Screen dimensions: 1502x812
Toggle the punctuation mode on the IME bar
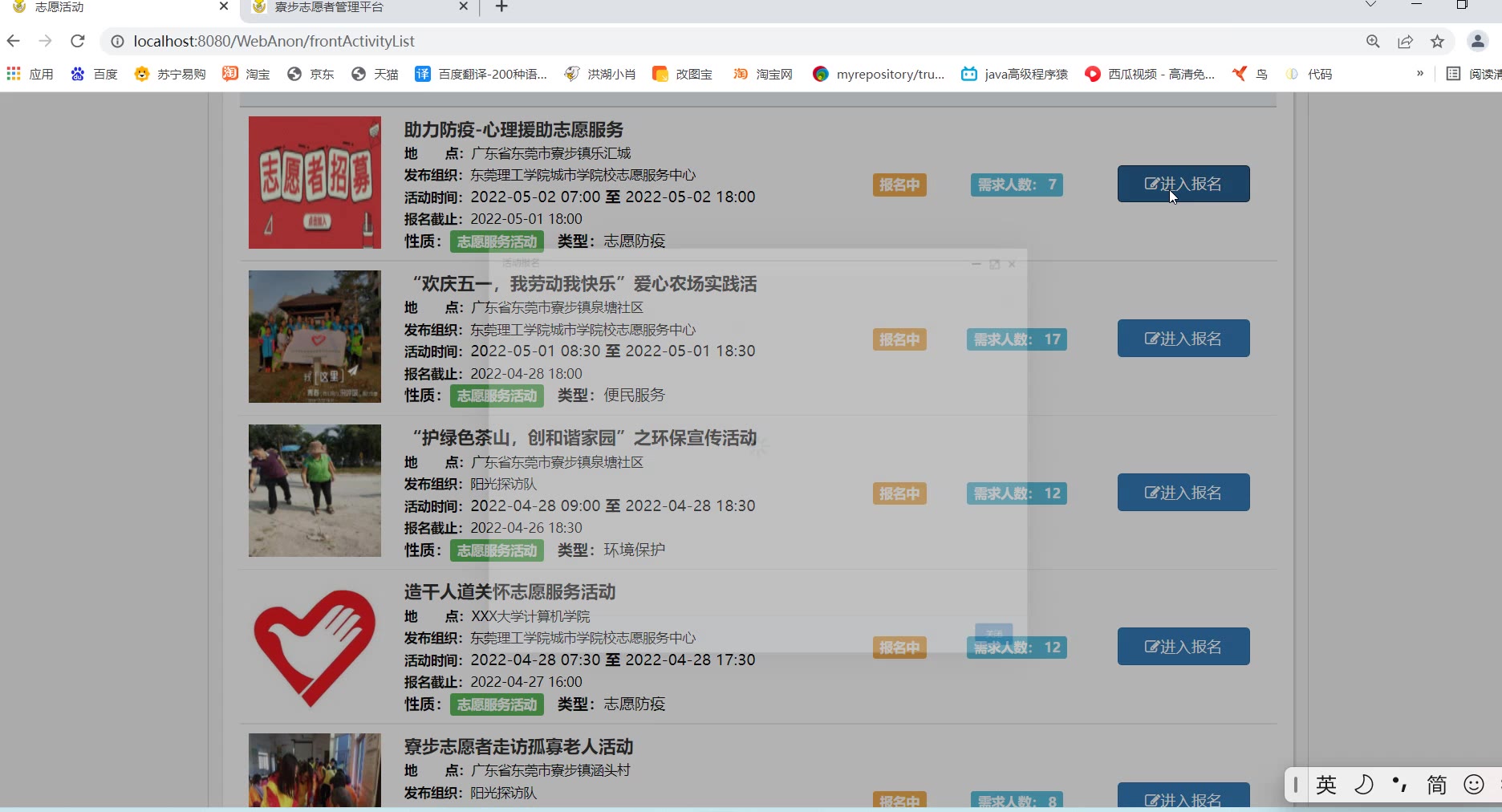tap(1399, 785)
